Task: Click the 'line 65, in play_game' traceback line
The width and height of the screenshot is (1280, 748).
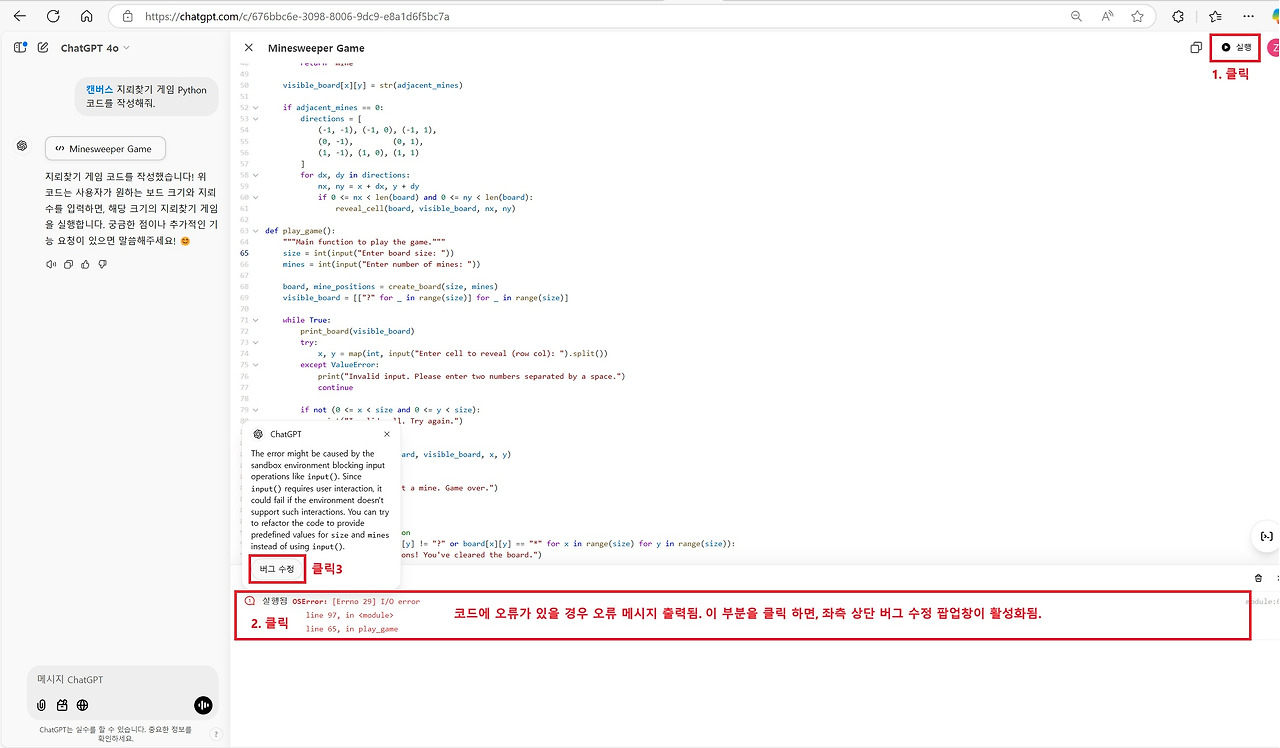Action: [352, 629]
